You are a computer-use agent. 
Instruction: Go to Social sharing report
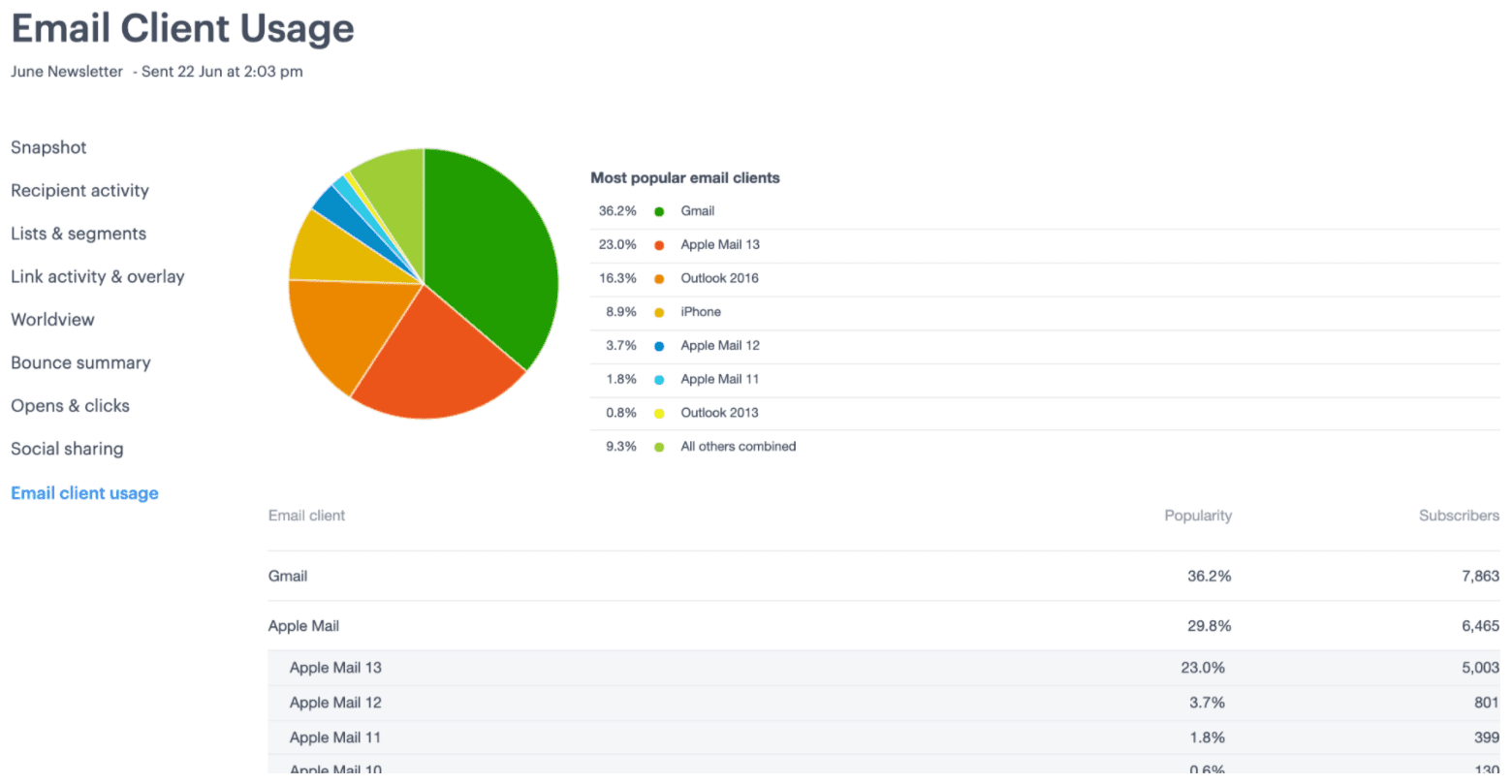tap(67, 449)
